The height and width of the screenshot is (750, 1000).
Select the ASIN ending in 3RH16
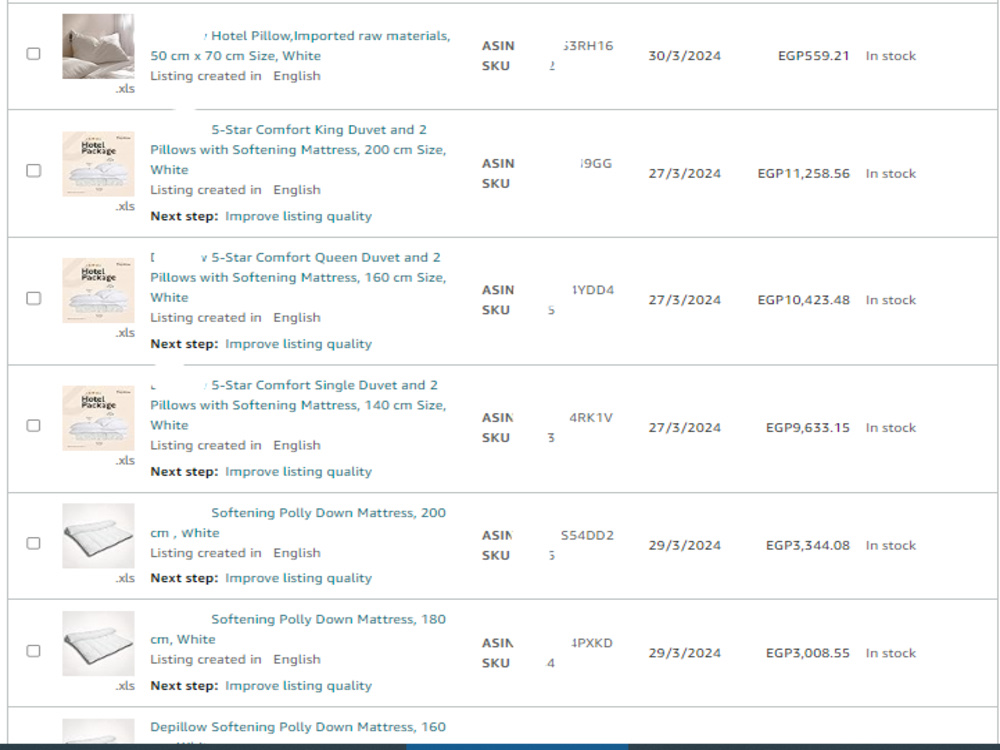click(x=588, y=46)
